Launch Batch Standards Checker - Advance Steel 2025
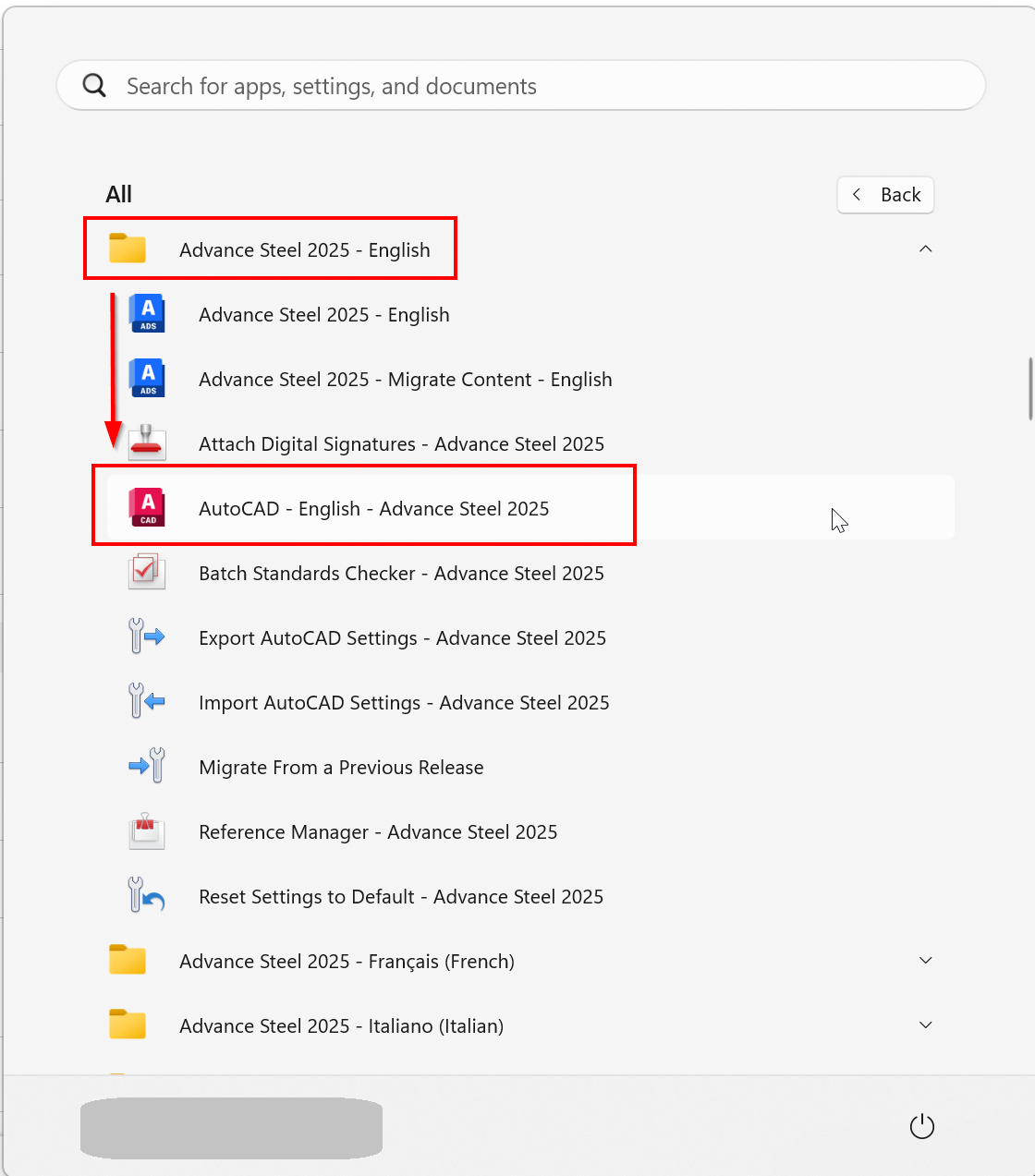This screenshot has width=1035, height=1176. [401, 574]
